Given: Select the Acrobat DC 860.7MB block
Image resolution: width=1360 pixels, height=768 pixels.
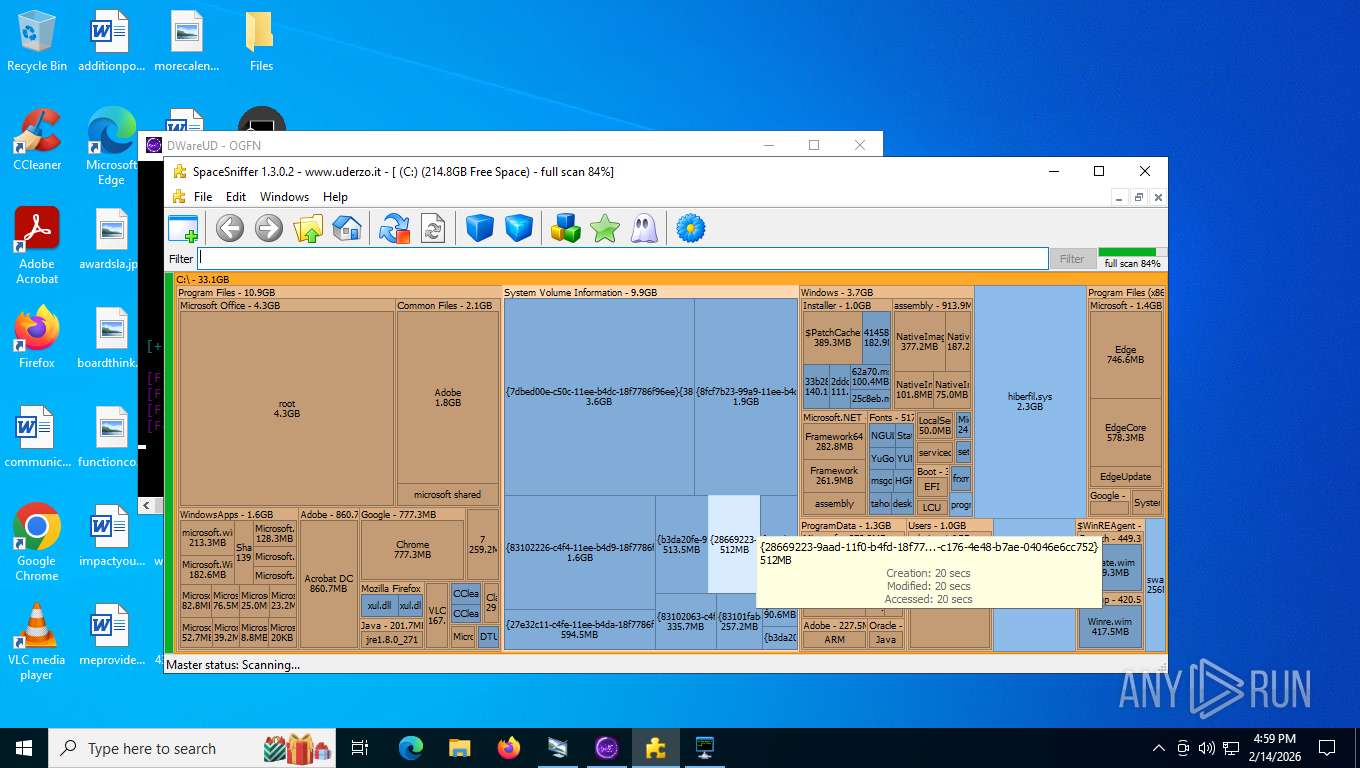Looking at the screenshot, I should (x=328, y=584).
